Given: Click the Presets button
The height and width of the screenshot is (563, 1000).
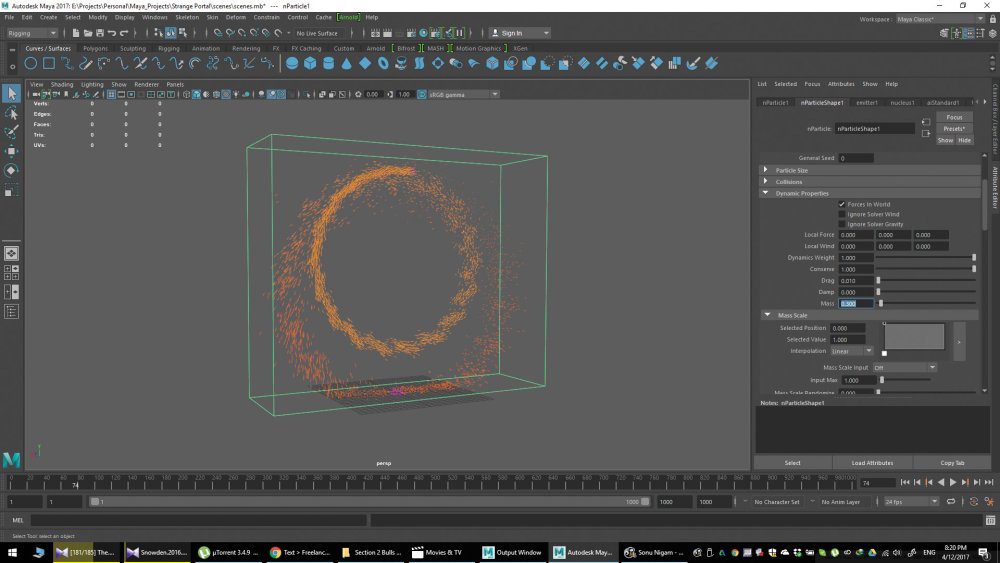Looking at the screenshot, I should tap(954, 129).
